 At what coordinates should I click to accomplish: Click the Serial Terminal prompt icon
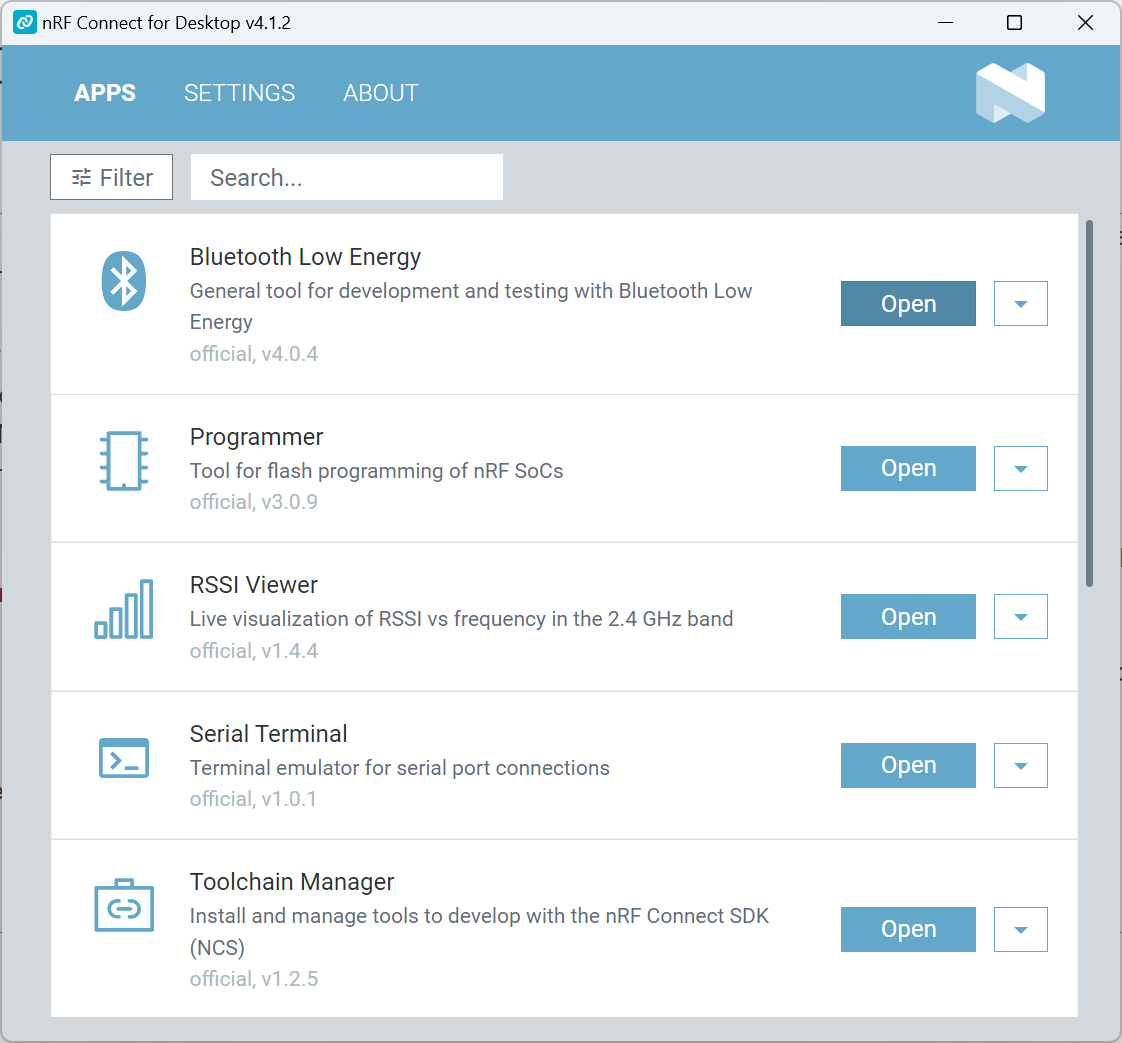tap(124, 758)
